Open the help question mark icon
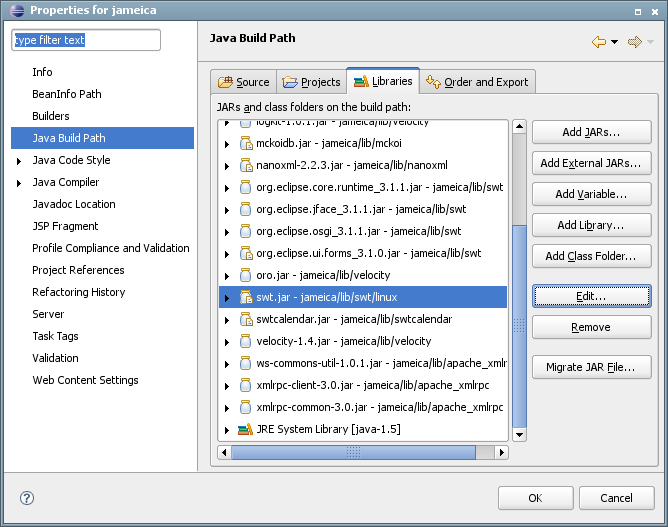 (x=27, y=498)
